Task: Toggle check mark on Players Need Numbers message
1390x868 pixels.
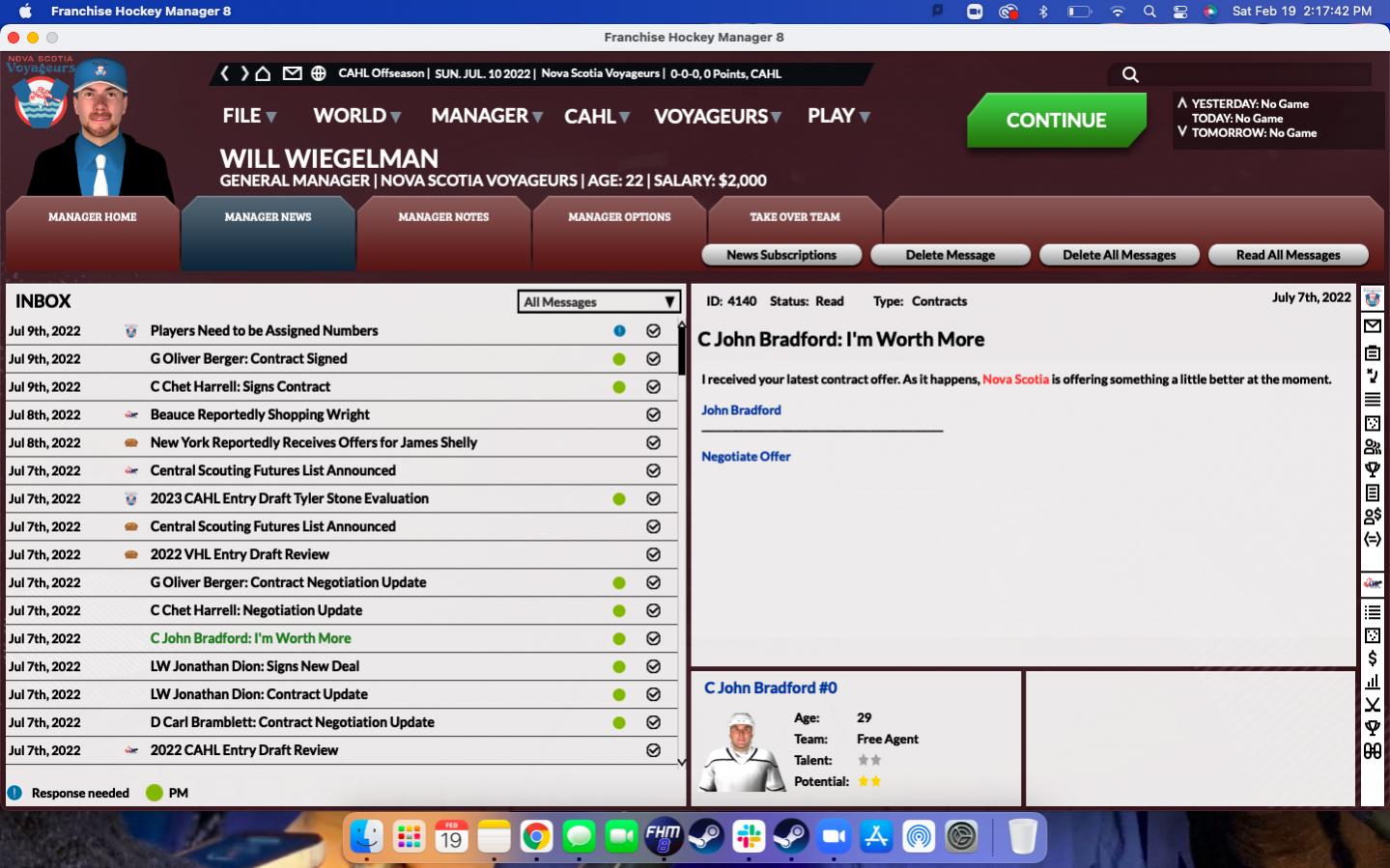Action: [x=654, y=331]
